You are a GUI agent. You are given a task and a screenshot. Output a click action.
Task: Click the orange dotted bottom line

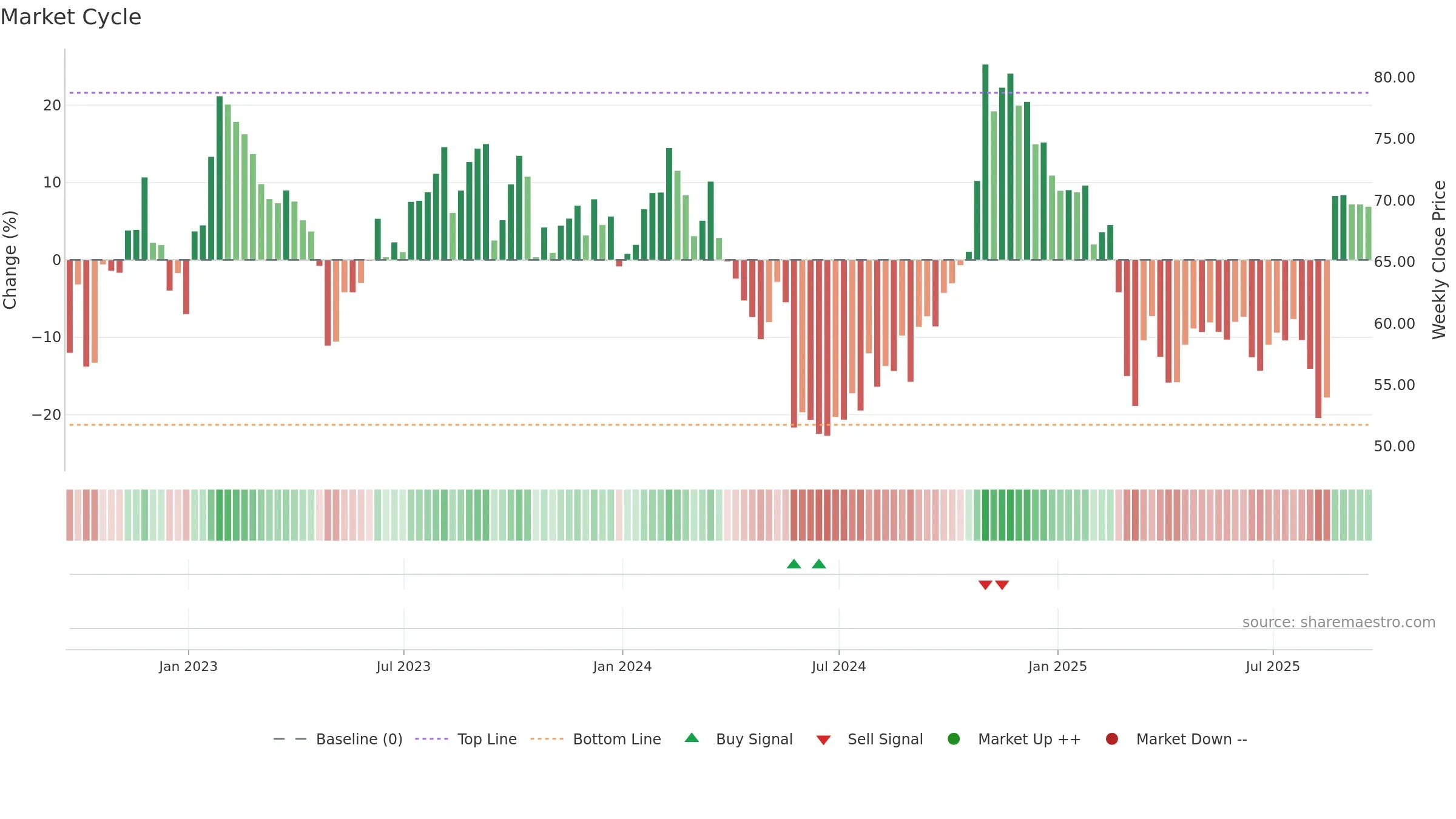[x=719, y=425]
